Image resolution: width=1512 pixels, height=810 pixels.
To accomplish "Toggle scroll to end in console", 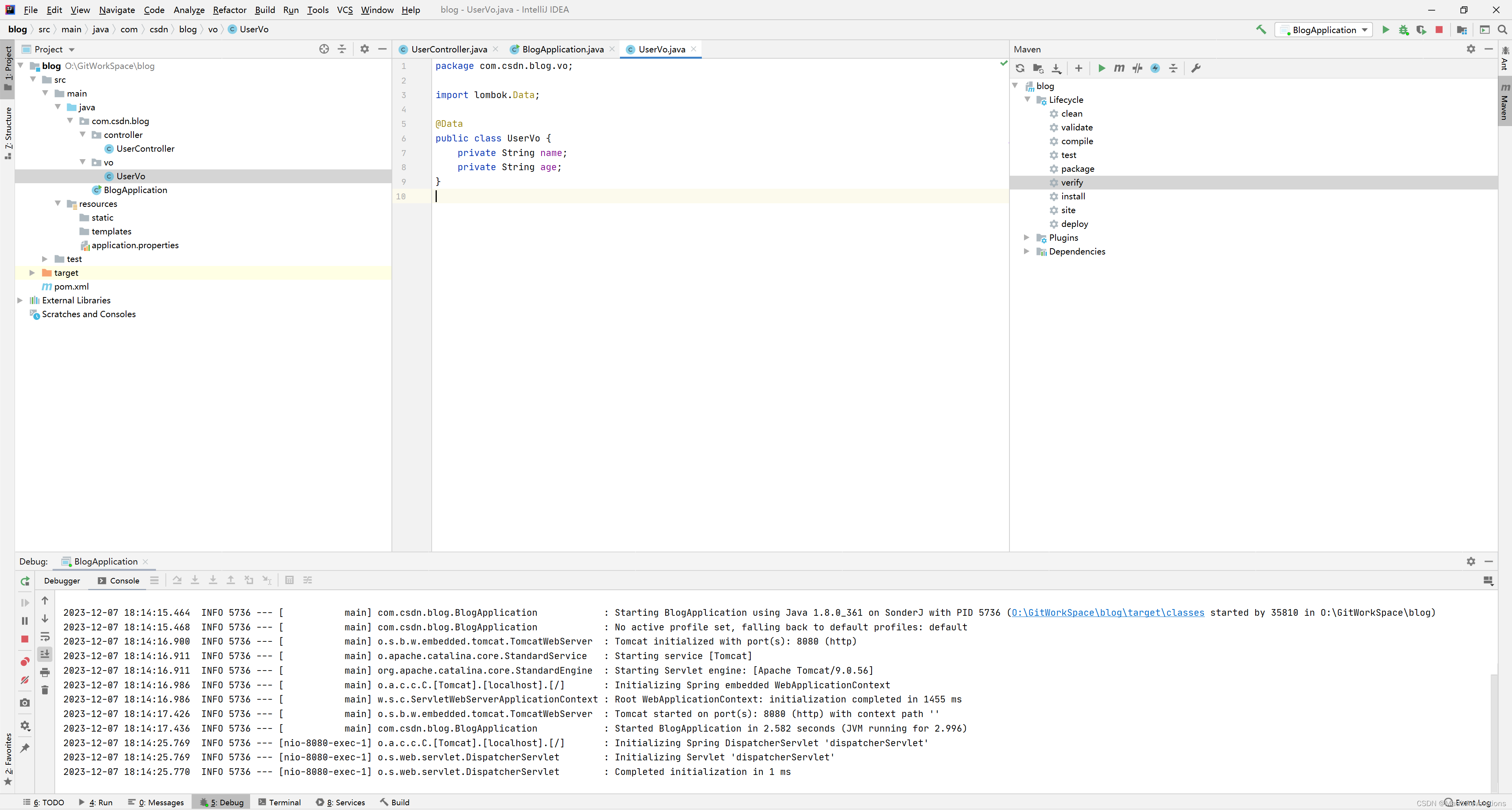I will pos(45,654).
